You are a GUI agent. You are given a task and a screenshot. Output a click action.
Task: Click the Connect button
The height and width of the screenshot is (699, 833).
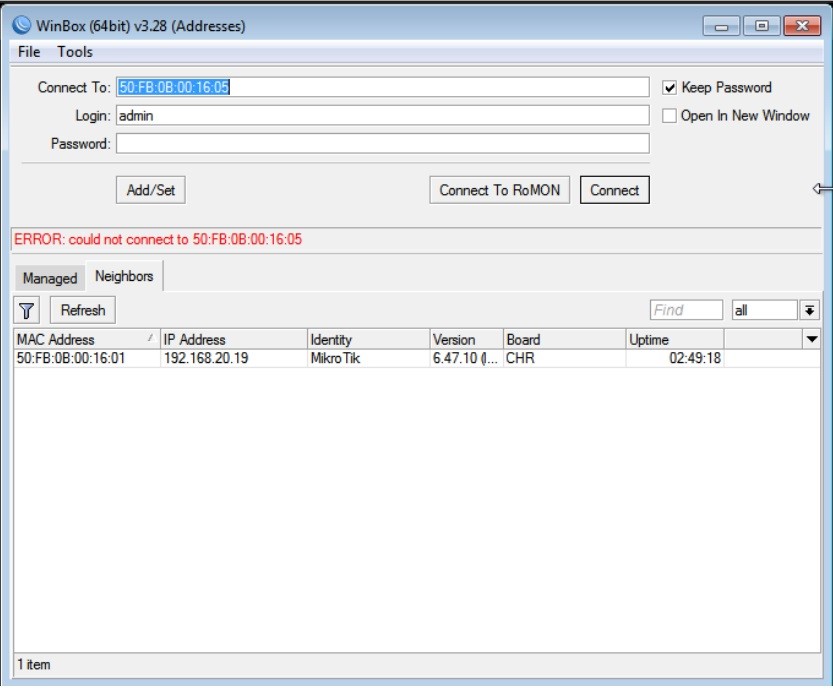615,190
